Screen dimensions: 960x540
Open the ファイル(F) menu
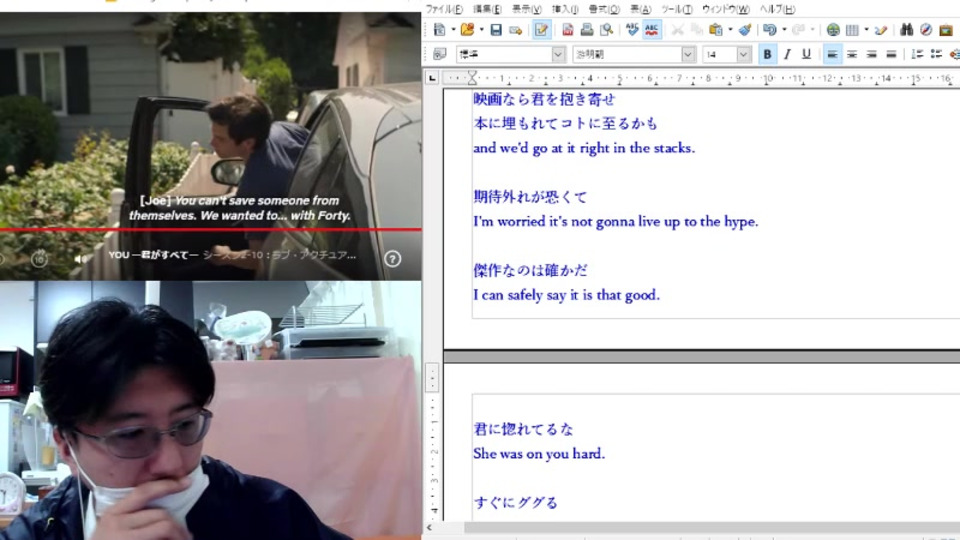[x=444, y=9]
